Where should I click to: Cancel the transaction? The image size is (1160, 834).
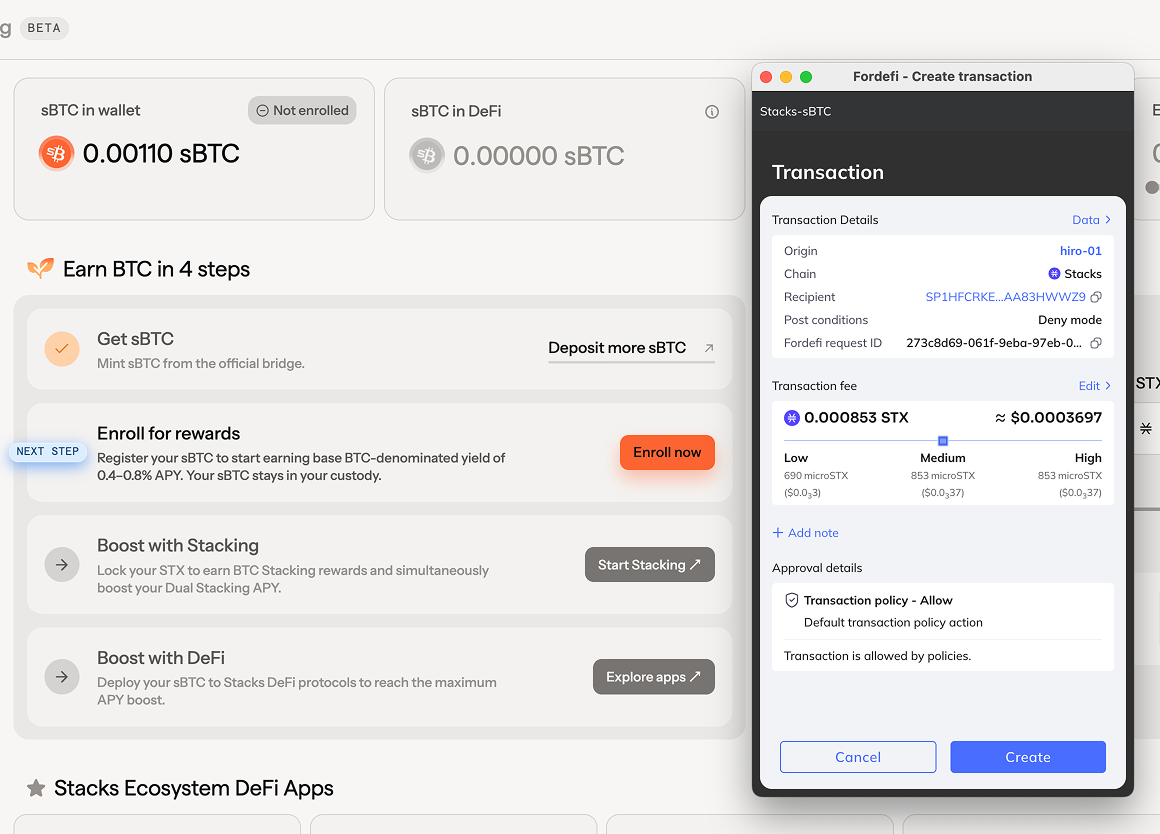click(858, 757)
